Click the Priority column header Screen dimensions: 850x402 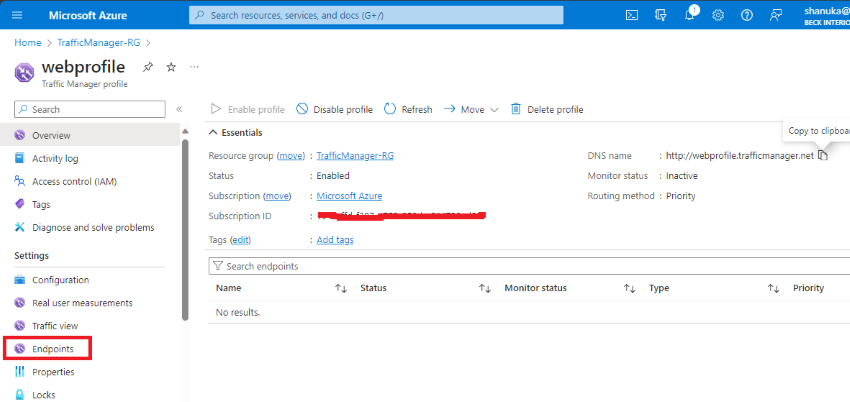pyautogui.click(x=808, y=288)
